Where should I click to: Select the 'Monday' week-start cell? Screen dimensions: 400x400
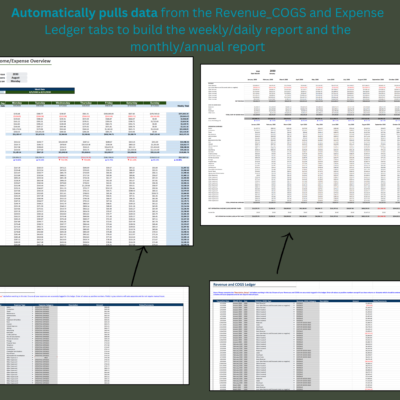pyautogui.click(x=16, y=81)
